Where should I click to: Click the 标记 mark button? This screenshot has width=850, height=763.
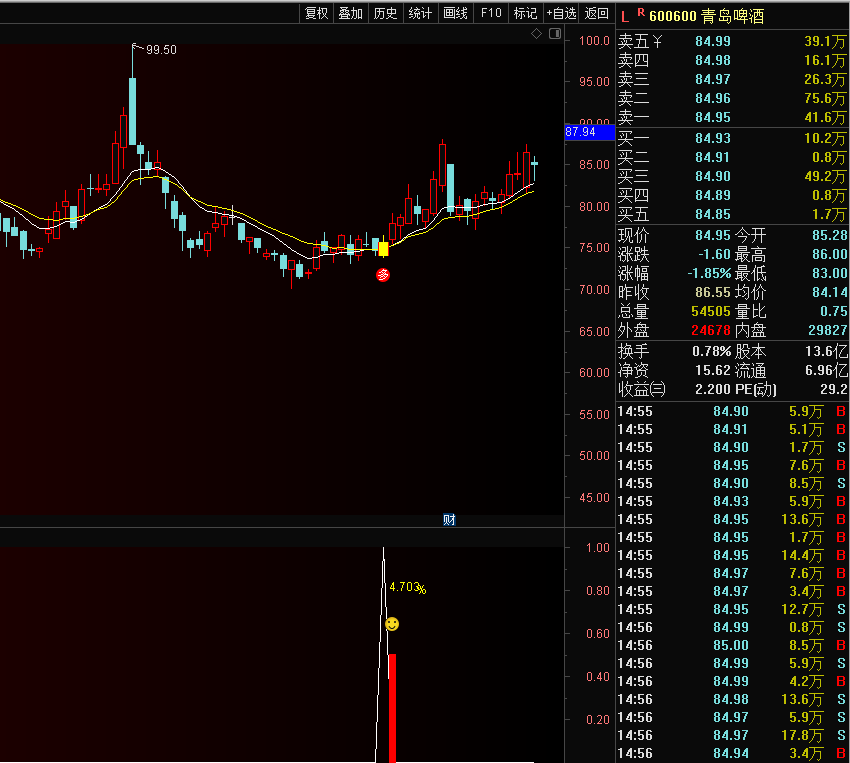click(x=525, y=13)
